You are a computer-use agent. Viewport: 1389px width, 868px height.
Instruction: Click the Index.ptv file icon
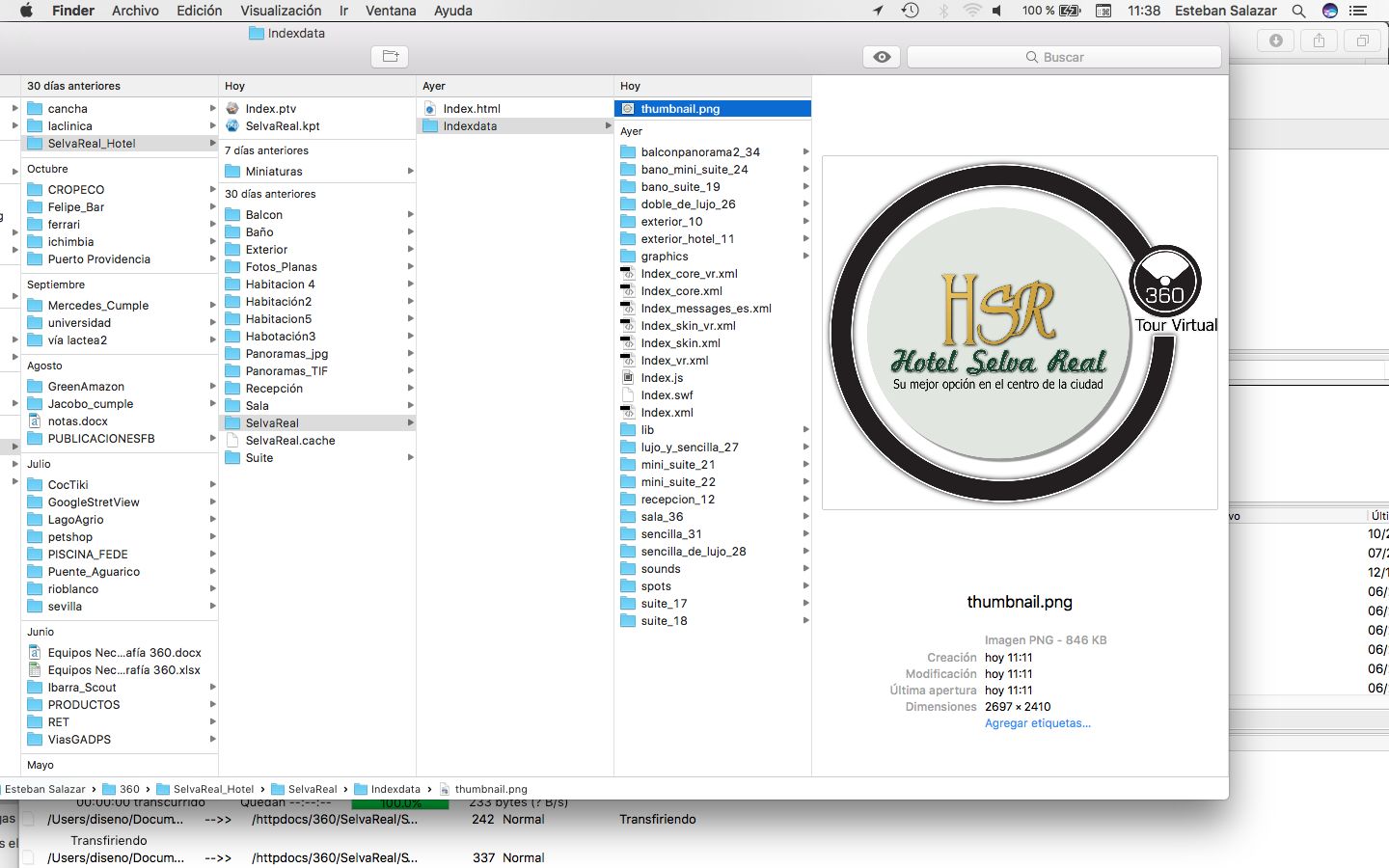point(232,109)
